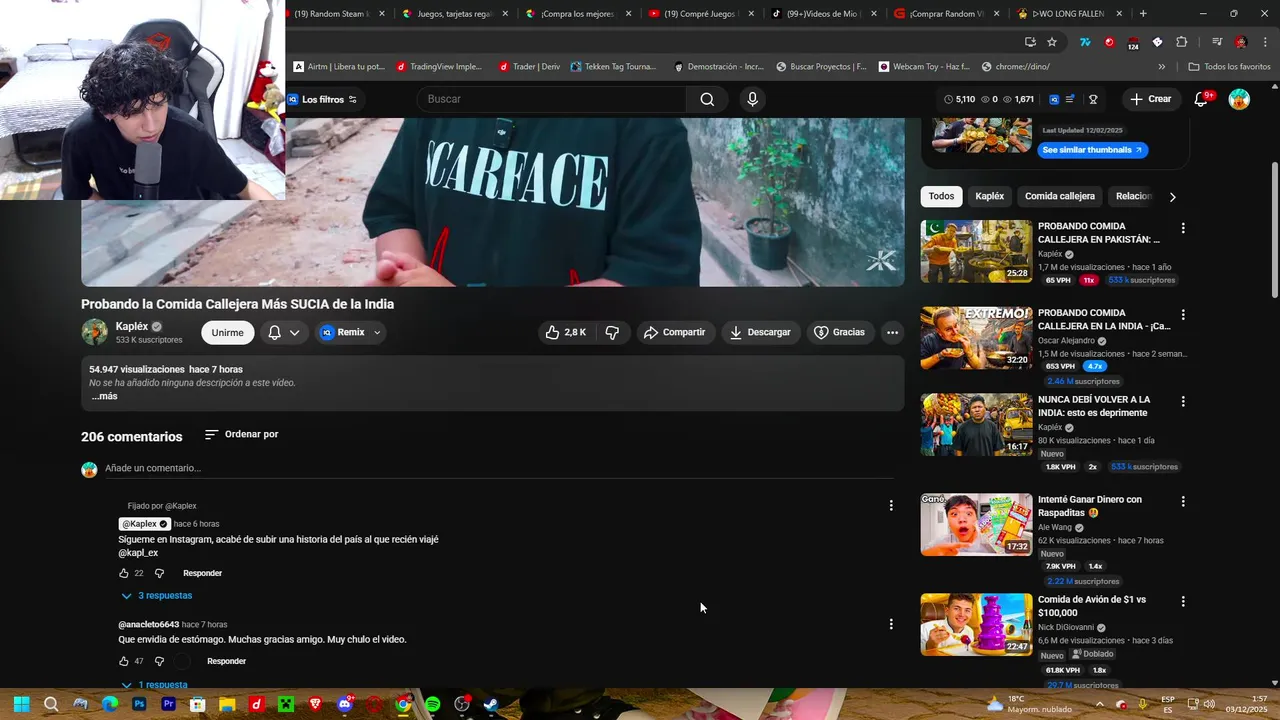Show hidden bookmarks with the double chevron

pyautogui.click(x=1161, y=67)
